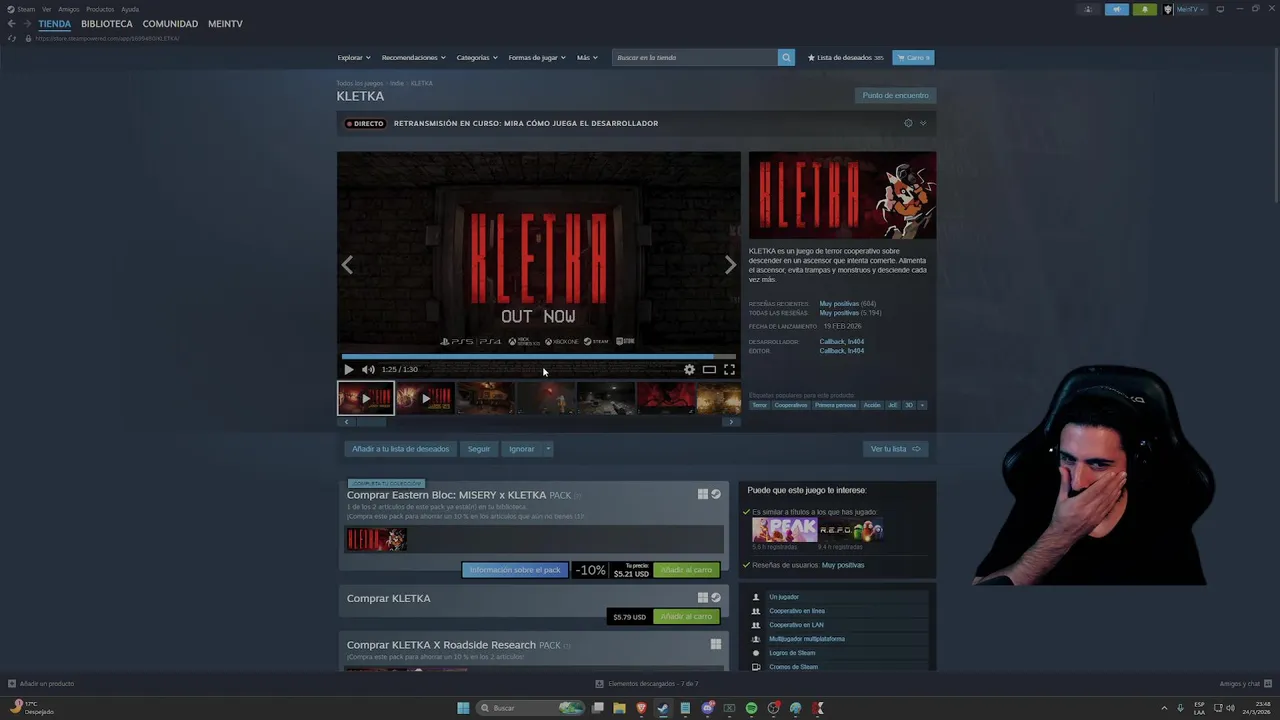Open the Ayuda menu
This screenshot has width=1280, height=720.
[x=130, y=9]
